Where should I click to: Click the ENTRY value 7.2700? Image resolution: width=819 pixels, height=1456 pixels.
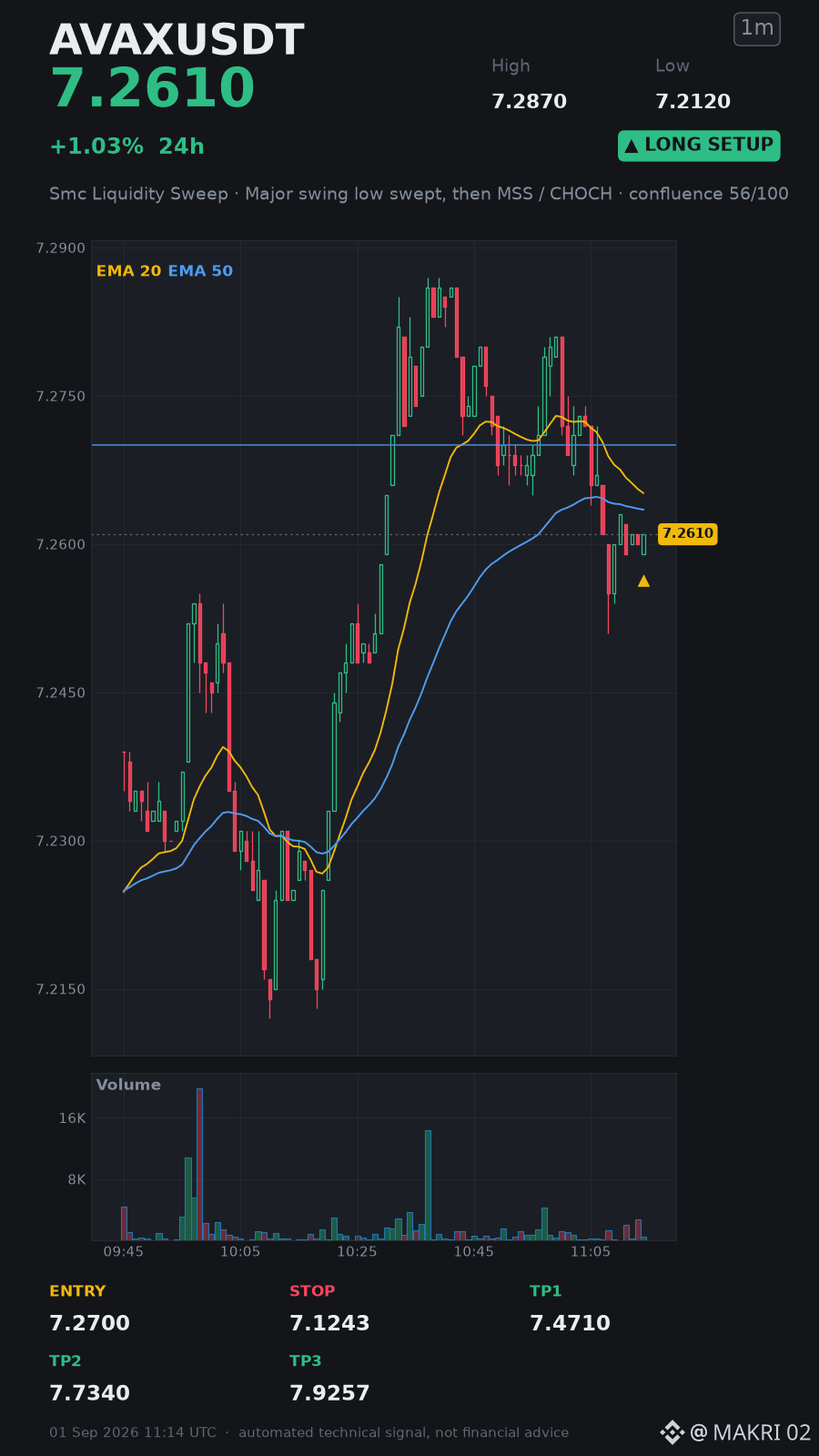click(89, 1323)
